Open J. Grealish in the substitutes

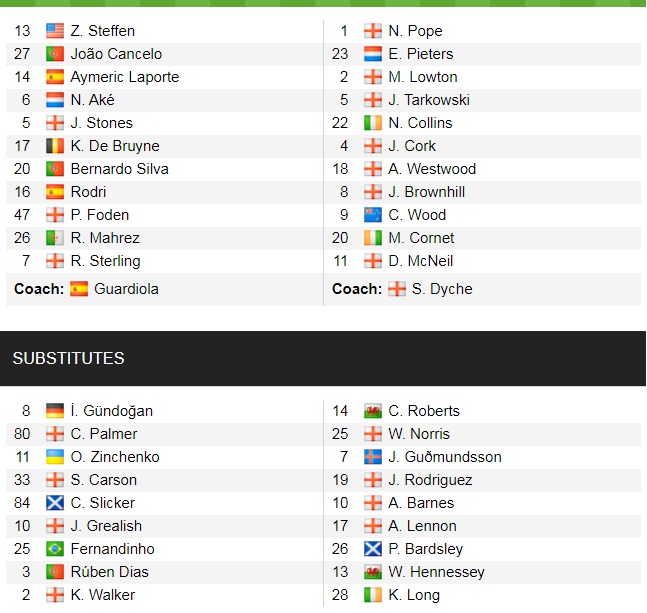[106, 526]
